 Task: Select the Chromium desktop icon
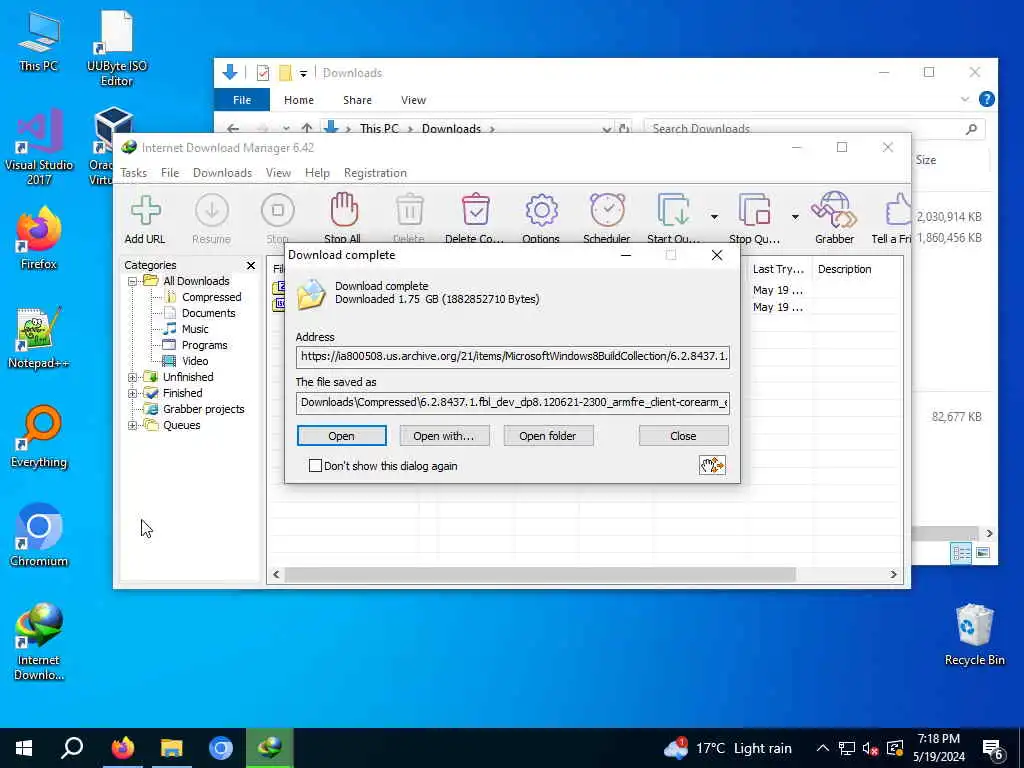pyautogui.click(x=39, y=536)
